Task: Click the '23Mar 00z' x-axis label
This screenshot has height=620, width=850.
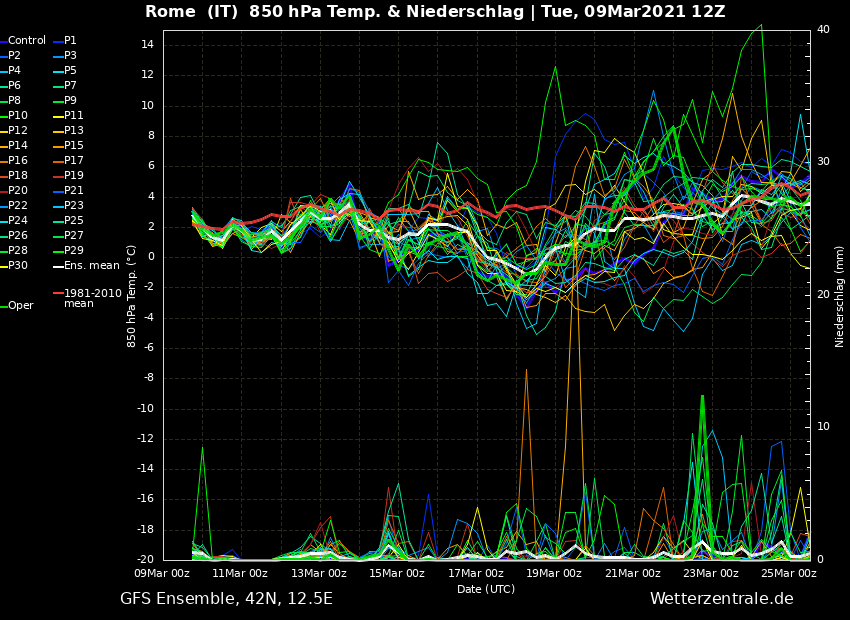Action: (711, 573)
